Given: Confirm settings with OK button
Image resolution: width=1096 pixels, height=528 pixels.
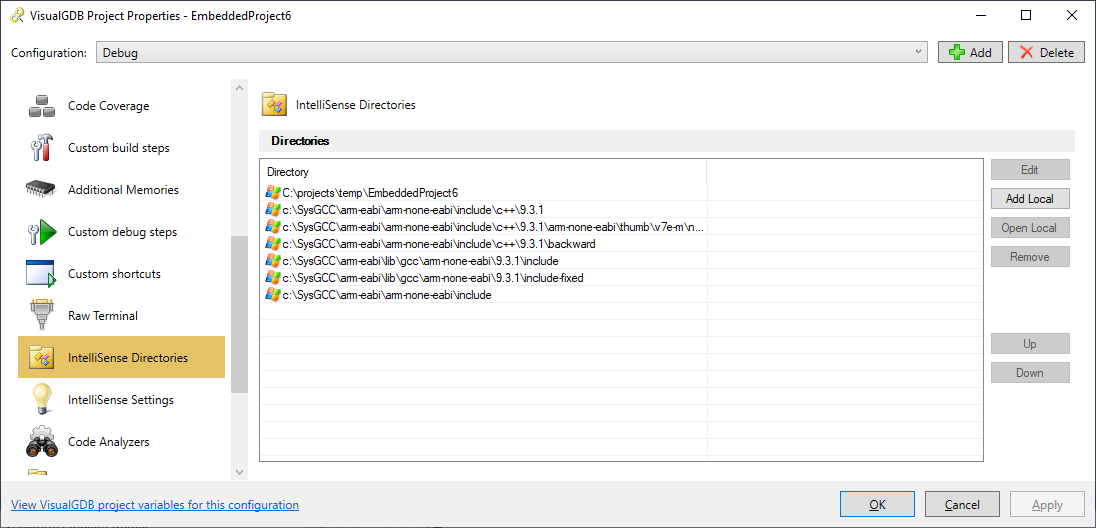Looking at the screenshot, I should 877,505.
